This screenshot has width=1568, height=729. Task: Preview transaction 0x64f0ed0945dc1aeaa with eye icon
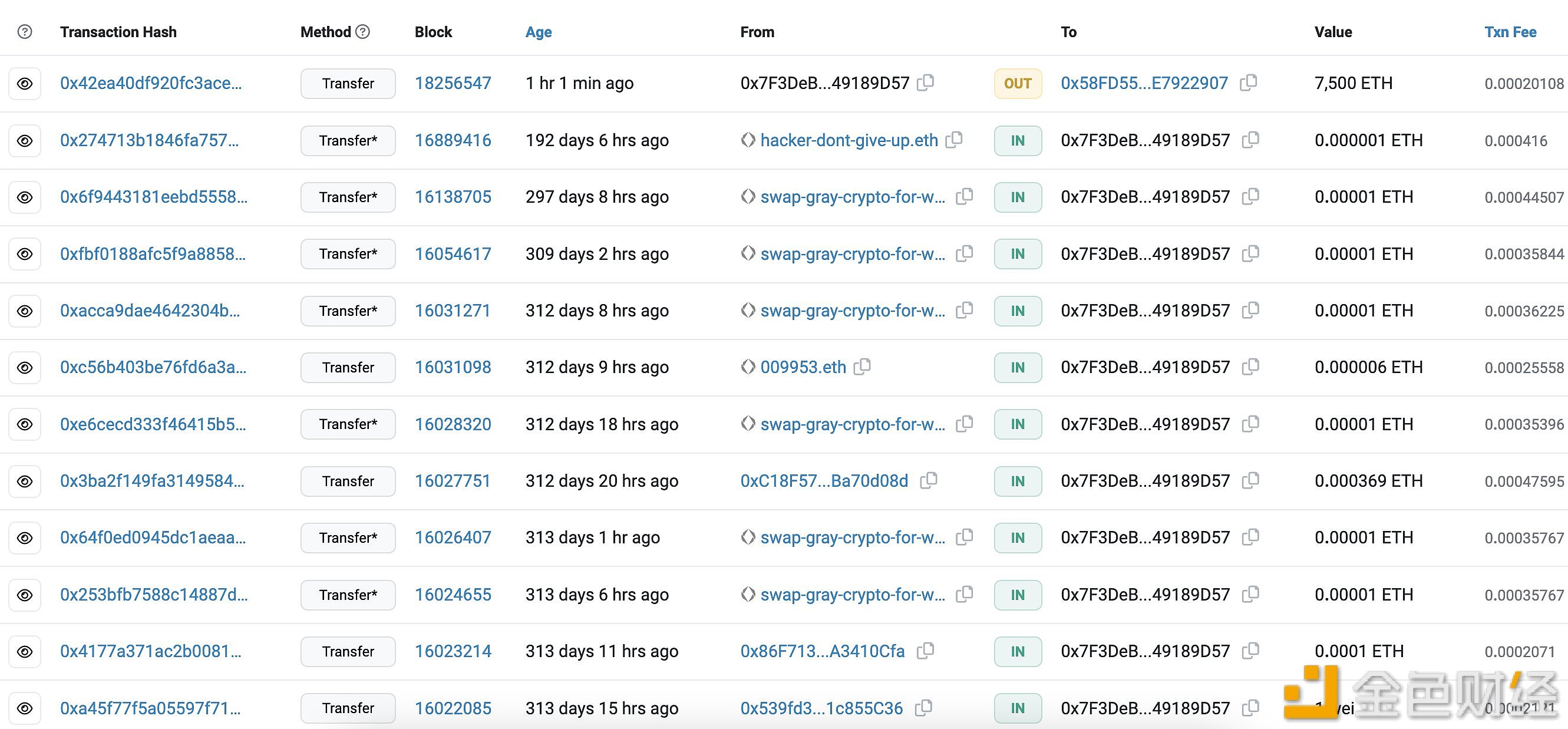point(25,538)
